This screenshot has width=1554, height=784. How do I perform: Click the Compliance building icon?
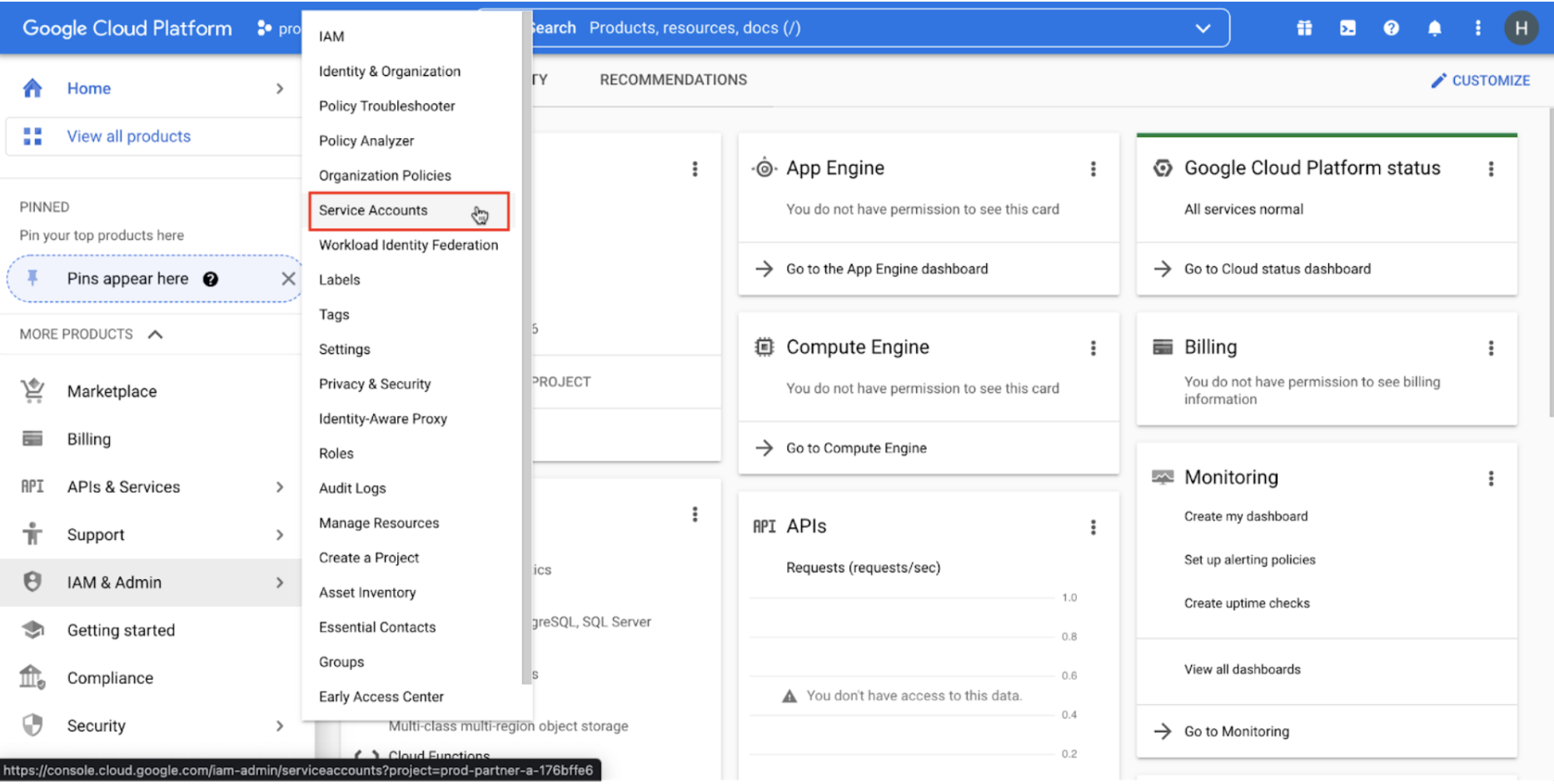32,677
